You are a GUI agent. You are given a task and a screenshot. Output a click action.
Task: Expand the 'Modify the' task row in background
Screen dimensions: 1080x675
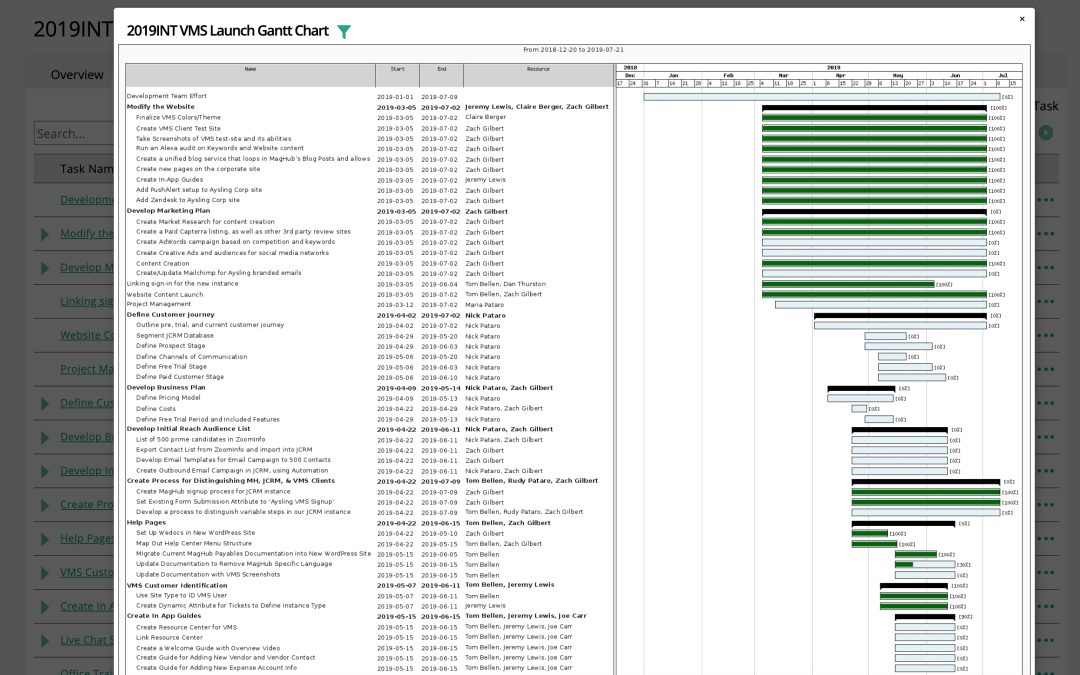45,234
